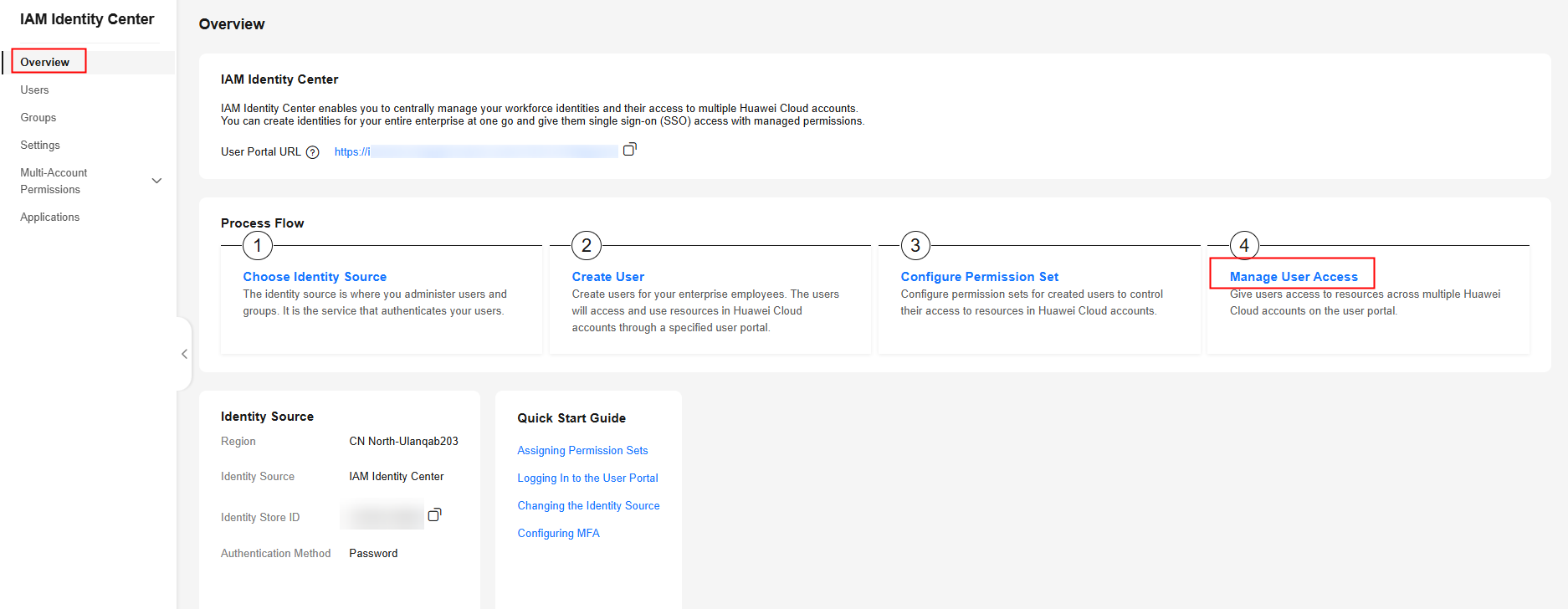Viewport: 1568px width, 609px height.
Task: Open Manage User Access step
Action: 1294,277
